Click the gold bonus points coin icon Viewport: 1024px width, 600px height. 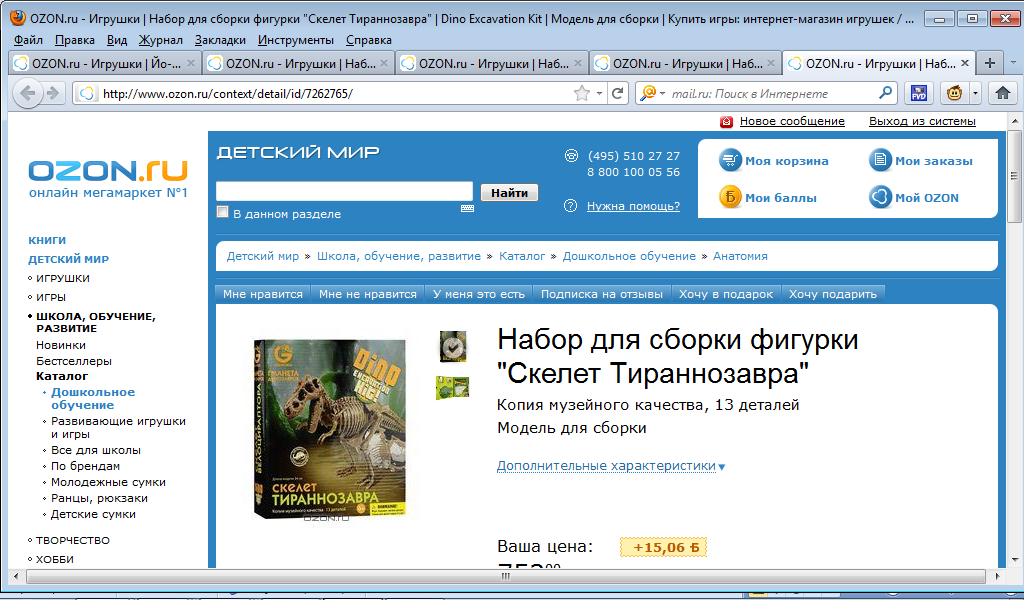tap(730, 197)
